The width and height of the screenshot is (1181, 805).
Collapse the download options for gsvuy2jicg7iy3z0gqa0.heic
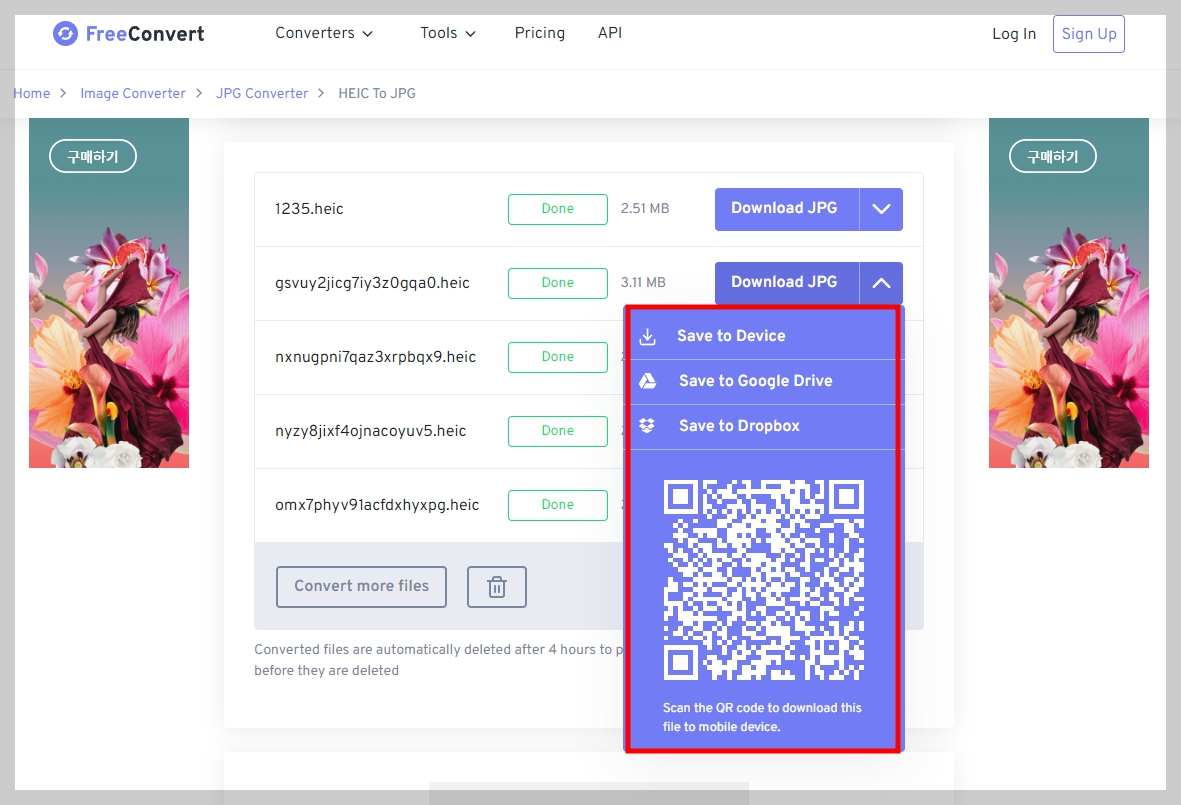pos(881,283)
